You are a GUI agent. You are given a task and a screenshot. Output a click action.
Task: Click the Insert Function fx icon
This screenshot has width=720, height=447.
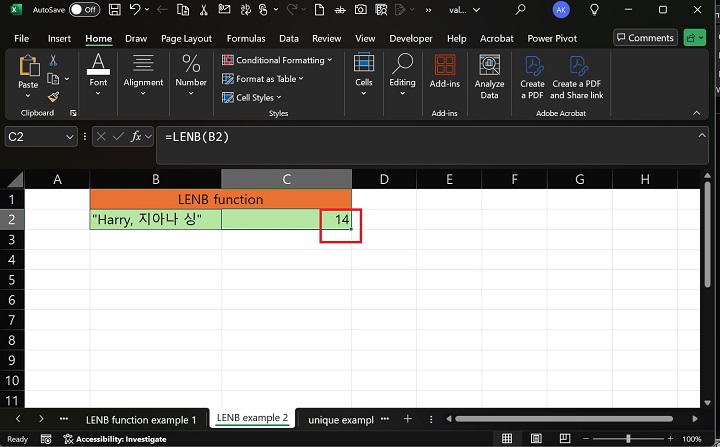136,136
